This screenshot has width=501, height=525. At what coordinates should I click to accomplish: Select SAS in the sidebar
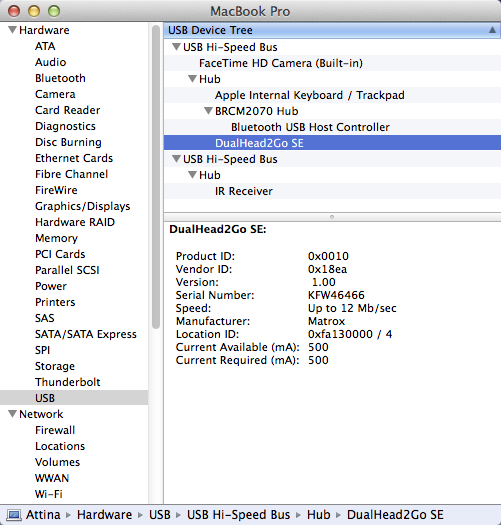pyautogui.click(x=45, y=318)
